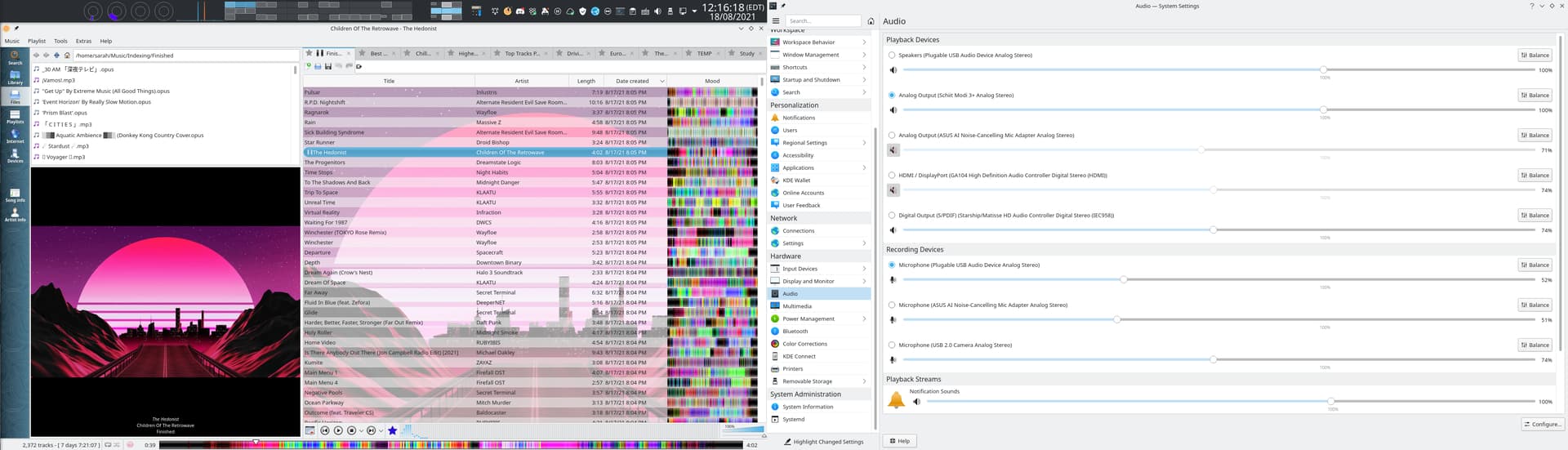1568x450 pixels.
Task: Open stop button dropdown arrow
Action: tap(361, 431)
